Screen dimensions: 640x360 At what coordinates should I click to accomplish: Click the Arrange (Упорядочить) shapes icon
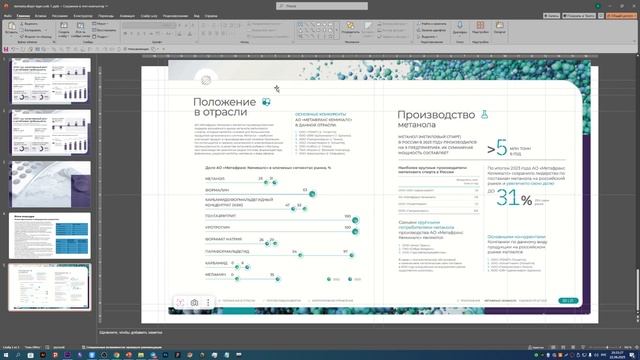(350, 26)
